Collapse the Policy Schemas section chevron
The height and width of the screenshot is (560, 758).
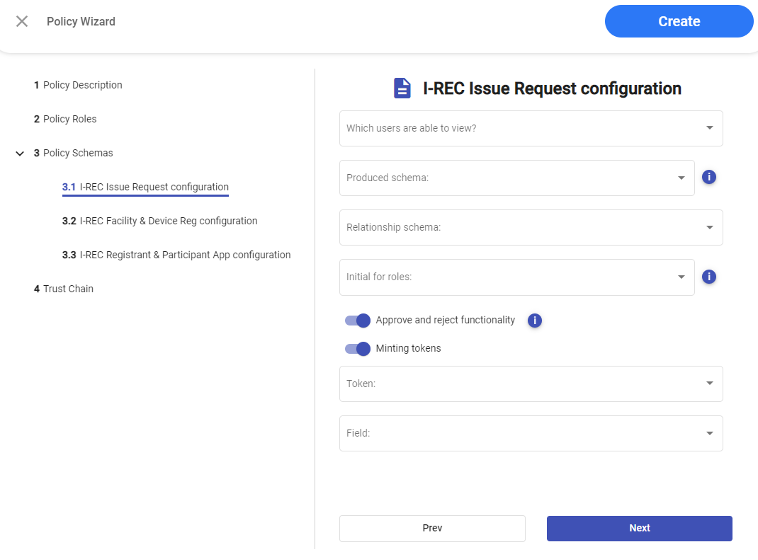pyautogui.click(x=20, y=154)
